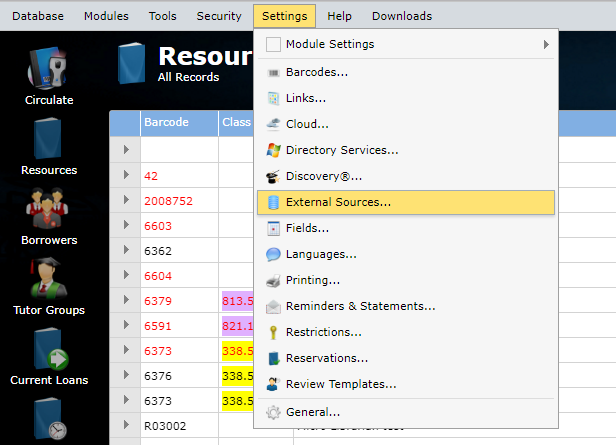Click the Module Settings blank icon box
This screenshot has height=445, width=616.
(x=273, y=44)
